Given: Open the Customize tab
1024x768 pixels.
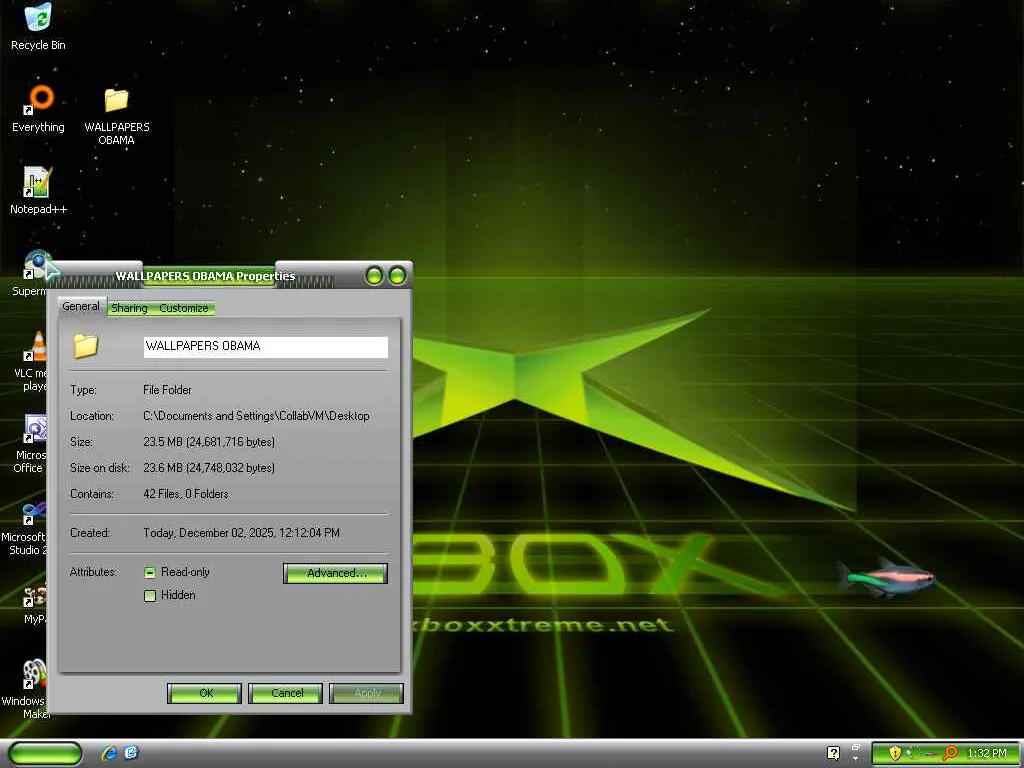Looking at the screenshot, I should coord(184,308).
